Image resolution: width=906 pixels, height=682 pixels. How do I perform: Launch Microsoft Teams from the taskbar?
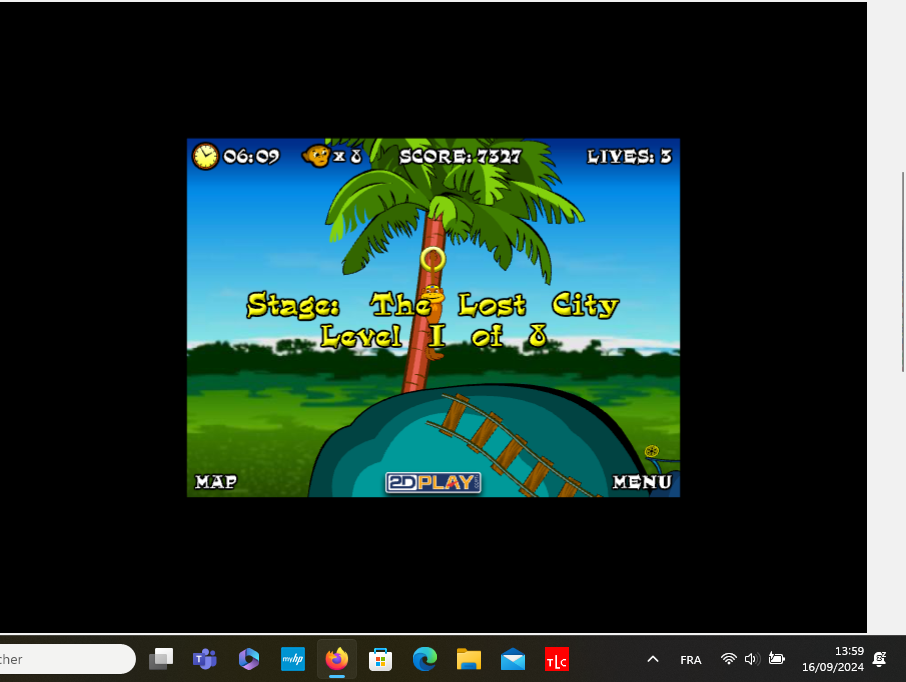[x=205, y=659]
